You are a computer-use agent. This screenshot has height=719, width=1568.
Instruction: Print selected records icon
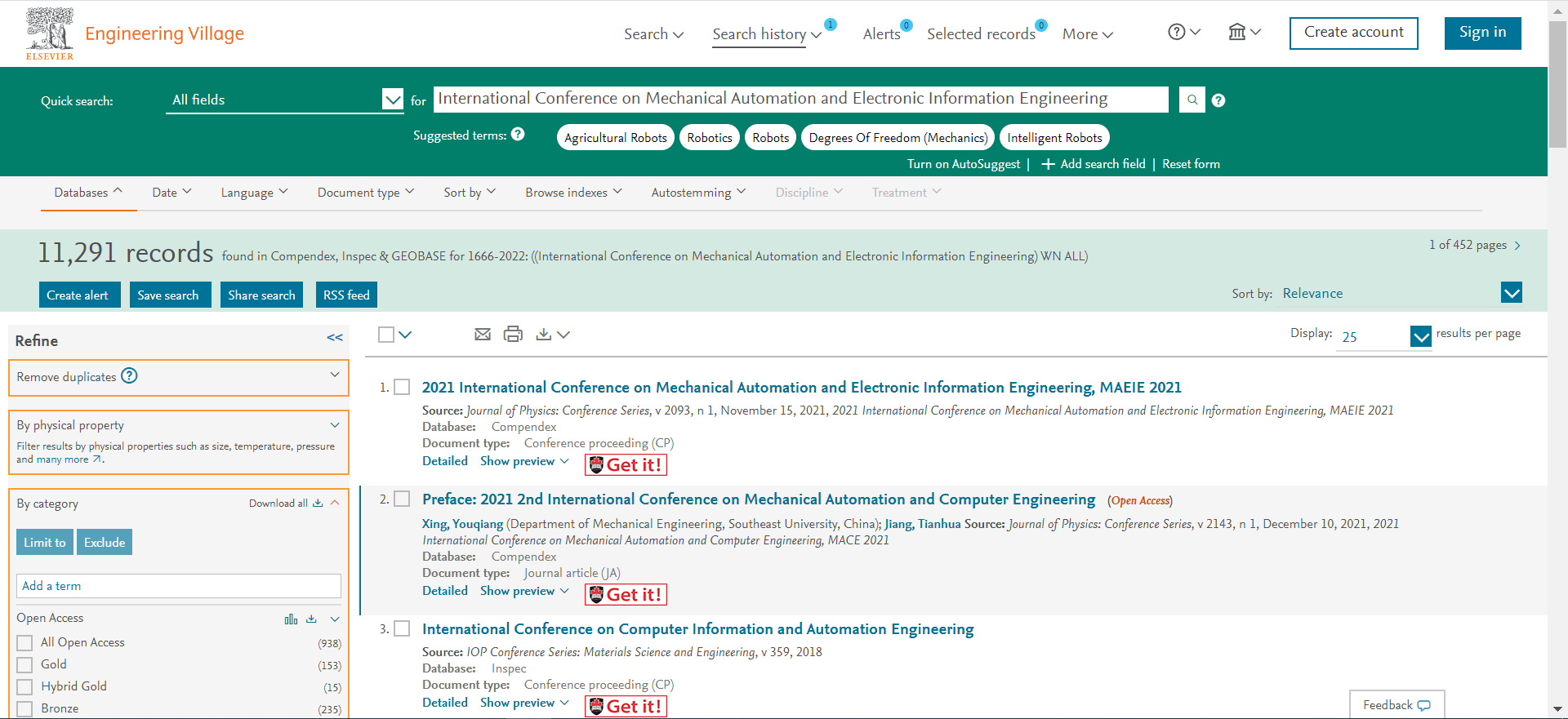click(513, 334)
